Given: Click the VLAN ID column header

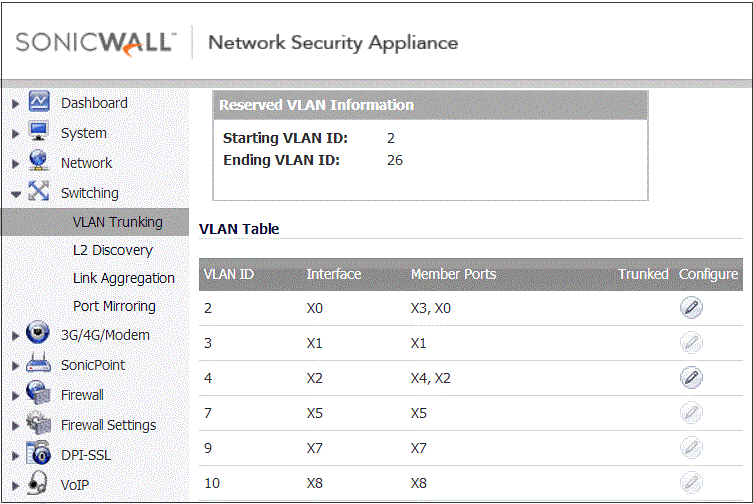Looking at the screenshot, I should point(229,274).
